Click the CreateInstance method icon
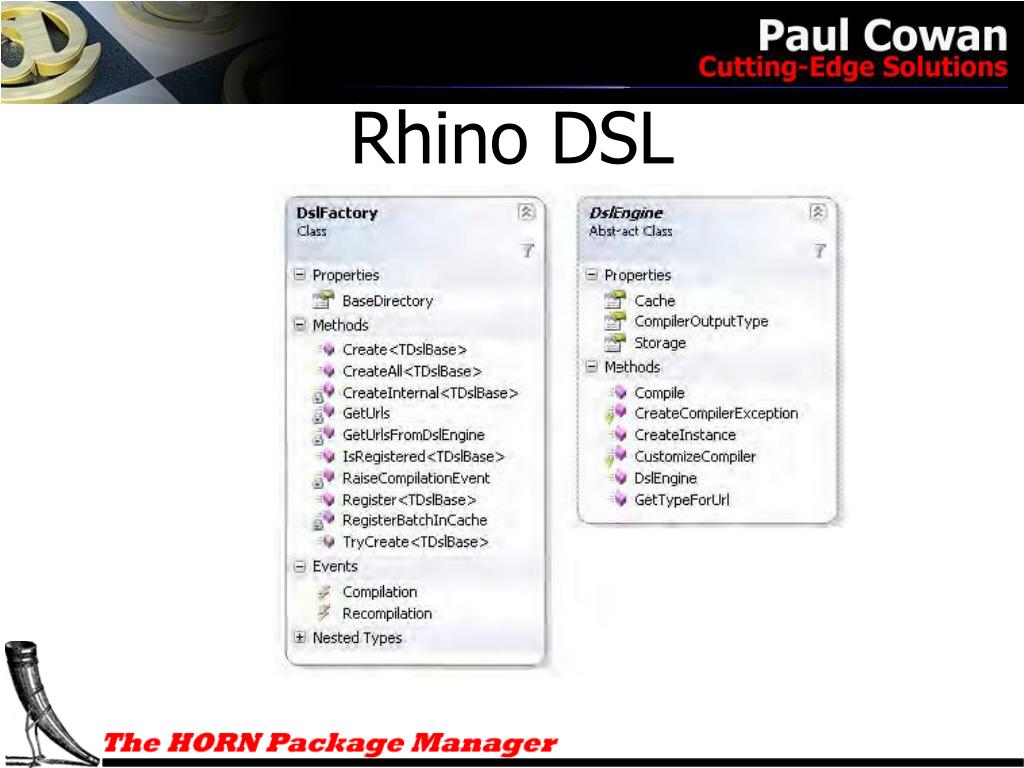 click(x=618, y=435)
